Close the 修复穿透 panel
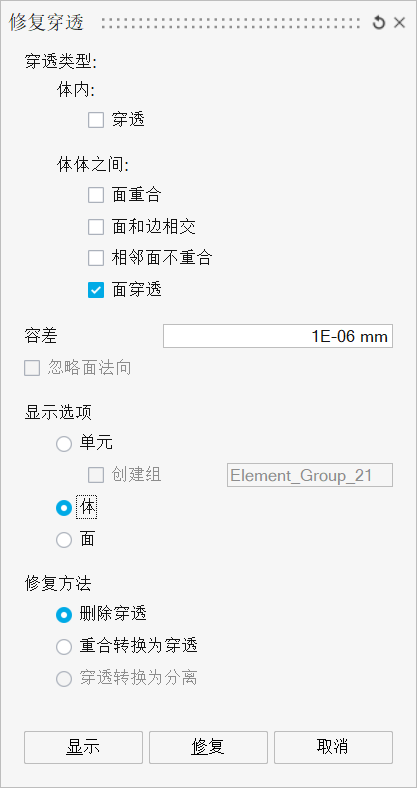Viewport: 417px width, 788px height. point(399,23)
